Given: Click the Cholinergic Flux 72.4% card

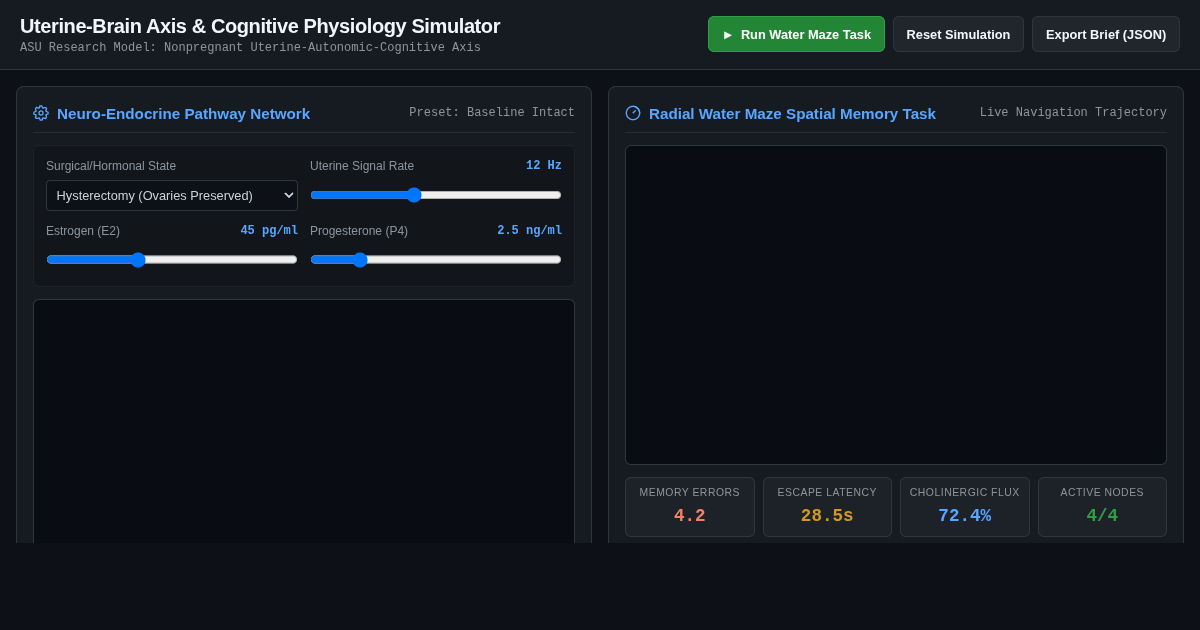Looking at the screenshot, I should click(965, 507).
